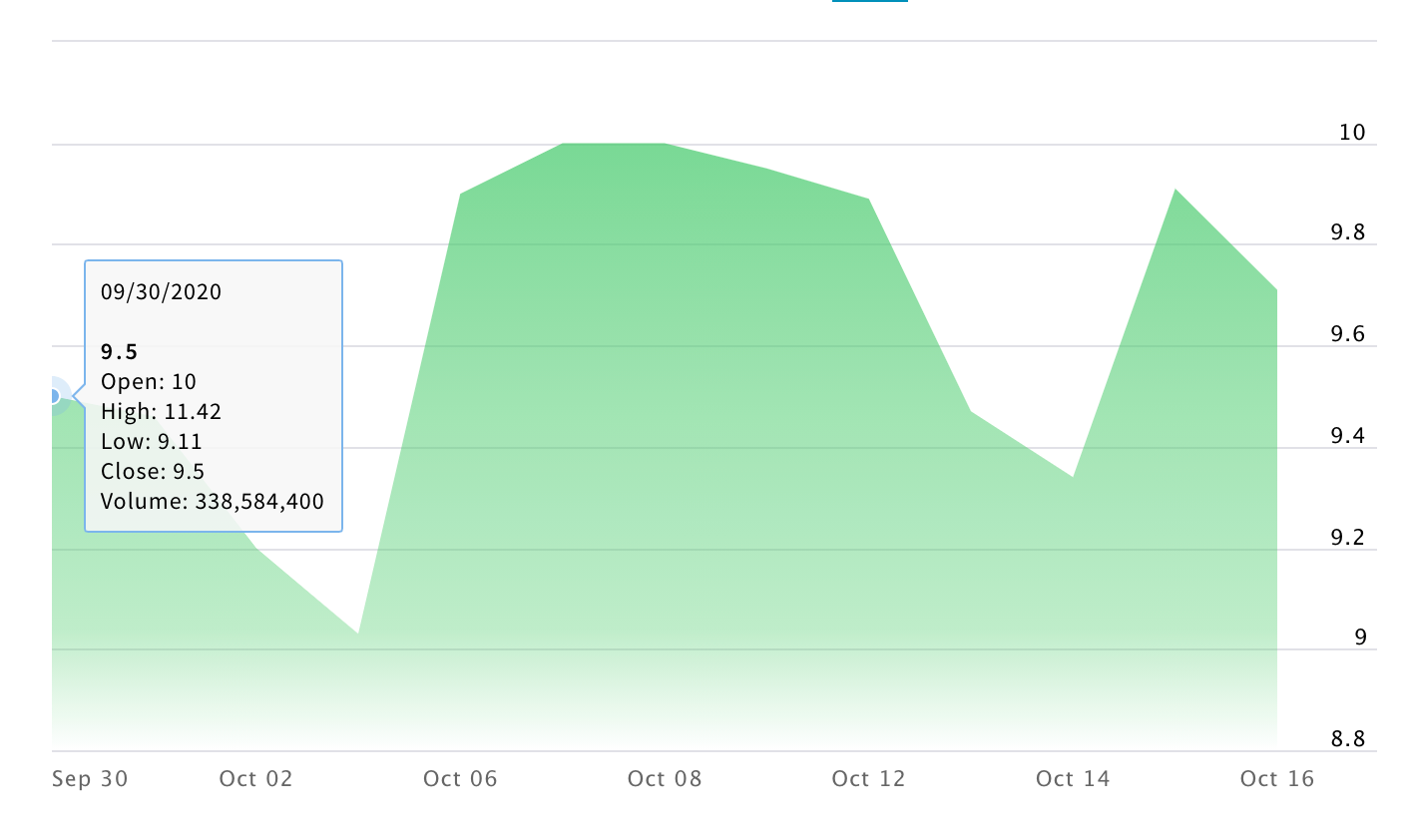Click the '9.2' y-axis value
1411x840 pixels.
[1348, 538]
